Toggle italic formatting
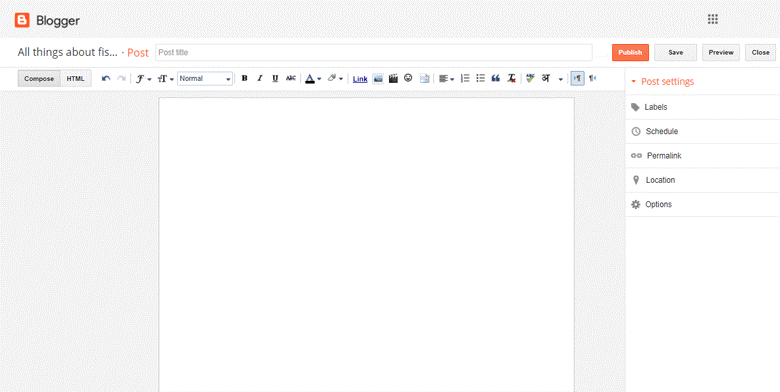This screenshot has height=392, width=780. click(x=259, y=79)
